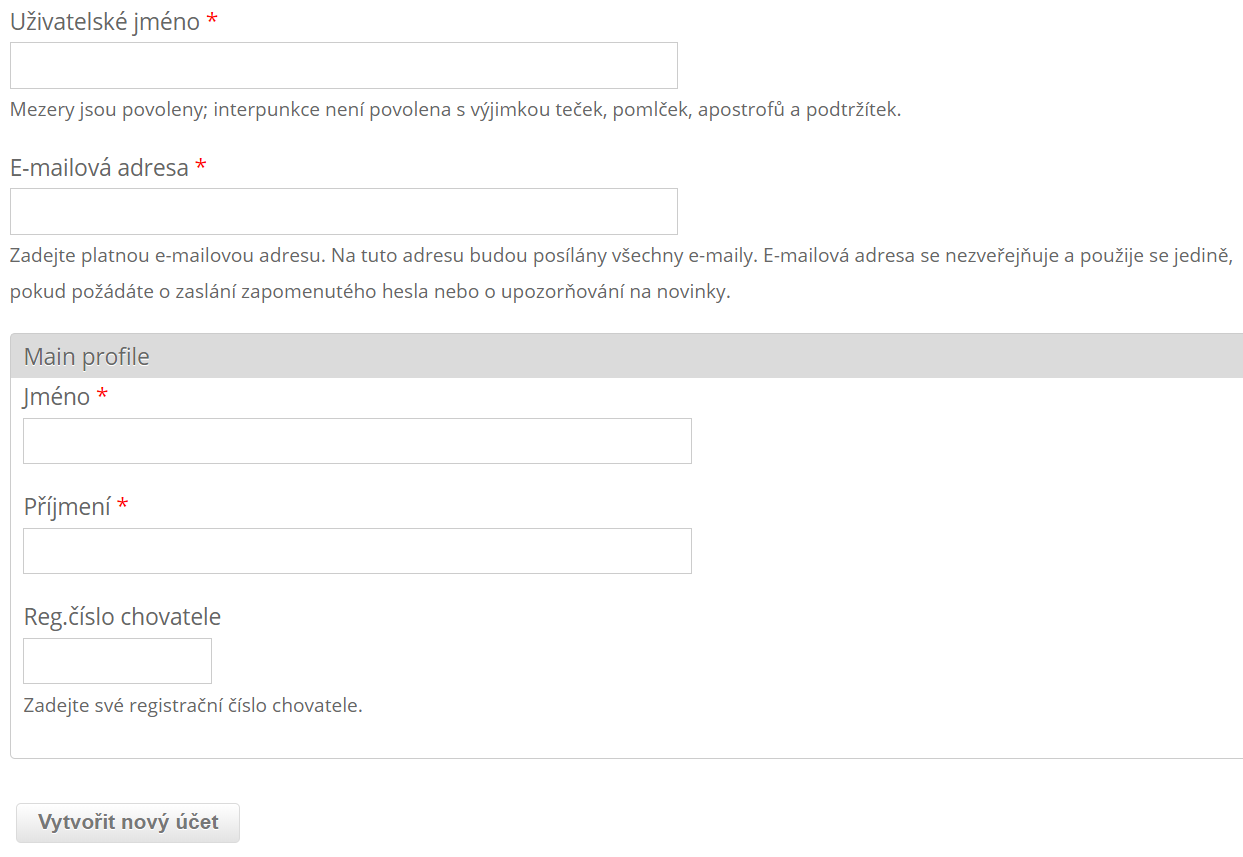Click the required asterisk beside E-mailová adresa
This screenshot has height=857, width=1243.
201,168
